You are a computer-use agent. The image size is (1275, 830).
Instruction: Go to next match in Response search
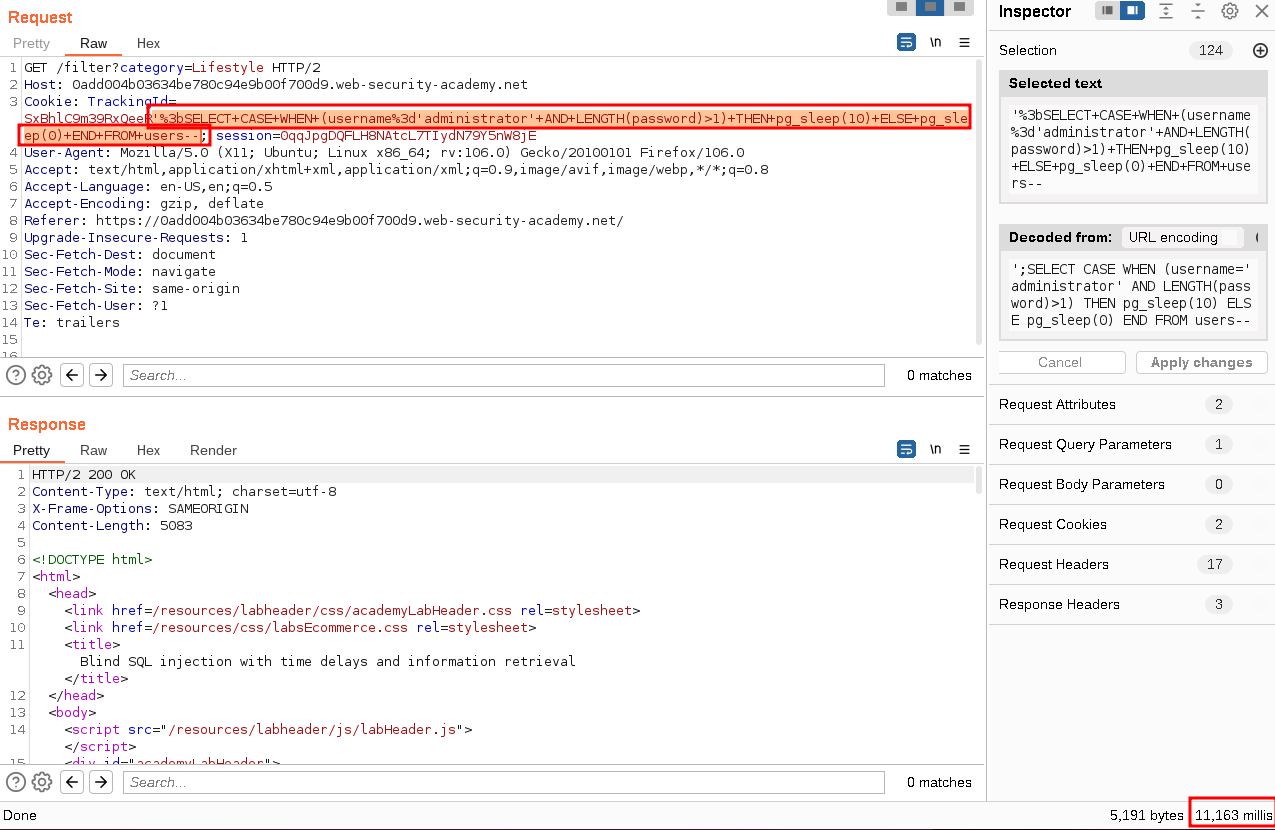[101, 782]
